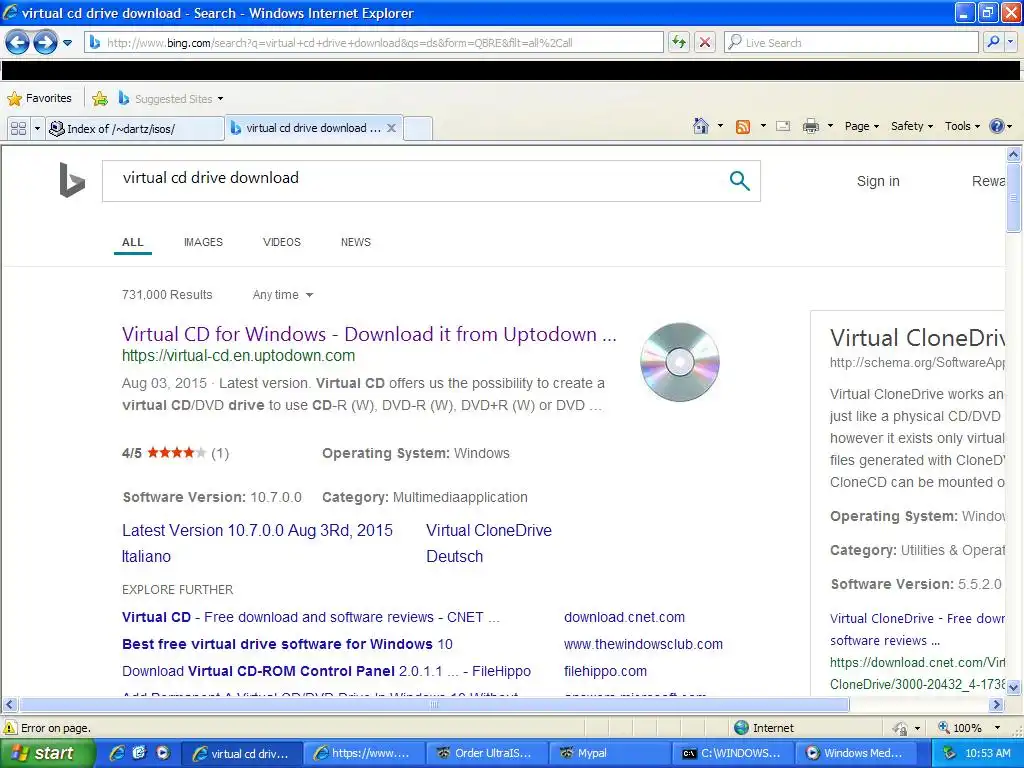Image resolution: width=1024 pixels, height=768 pixels.
Task: Open the Tools menu
Action: click(962, 126)
